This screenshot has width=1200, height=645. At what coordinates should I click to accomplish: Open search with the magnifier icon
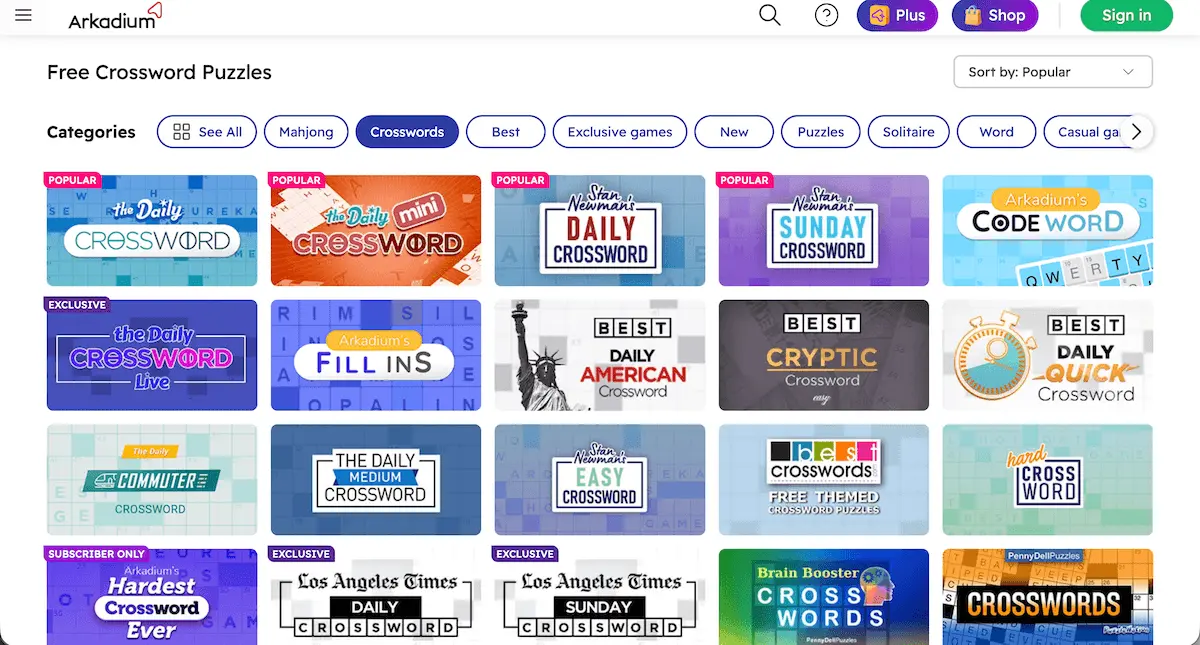(769, 15)
